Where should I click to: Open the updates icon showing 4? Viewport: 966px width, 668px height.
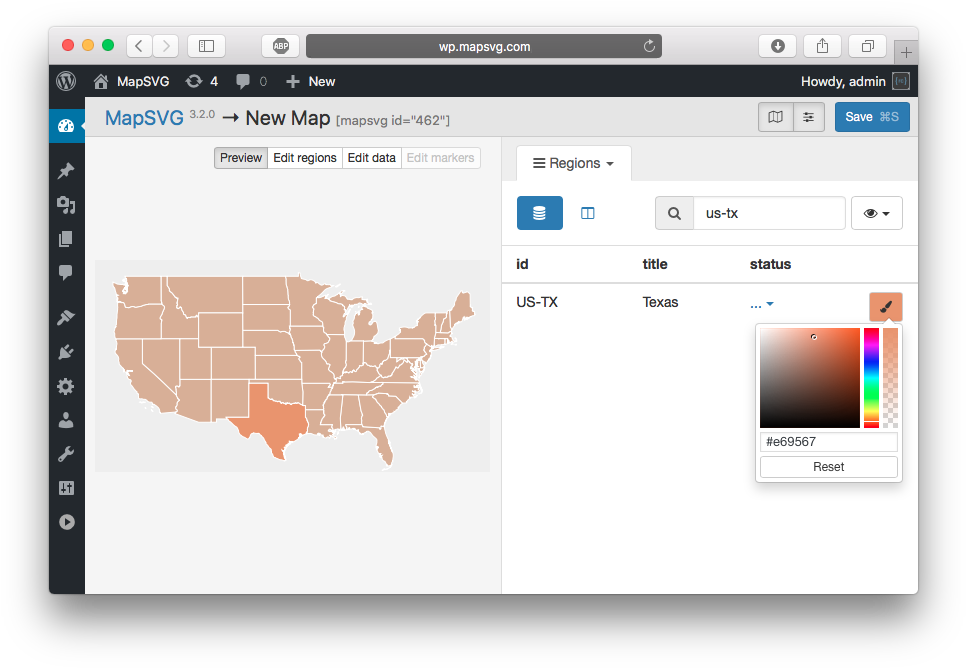click(201, 81)
